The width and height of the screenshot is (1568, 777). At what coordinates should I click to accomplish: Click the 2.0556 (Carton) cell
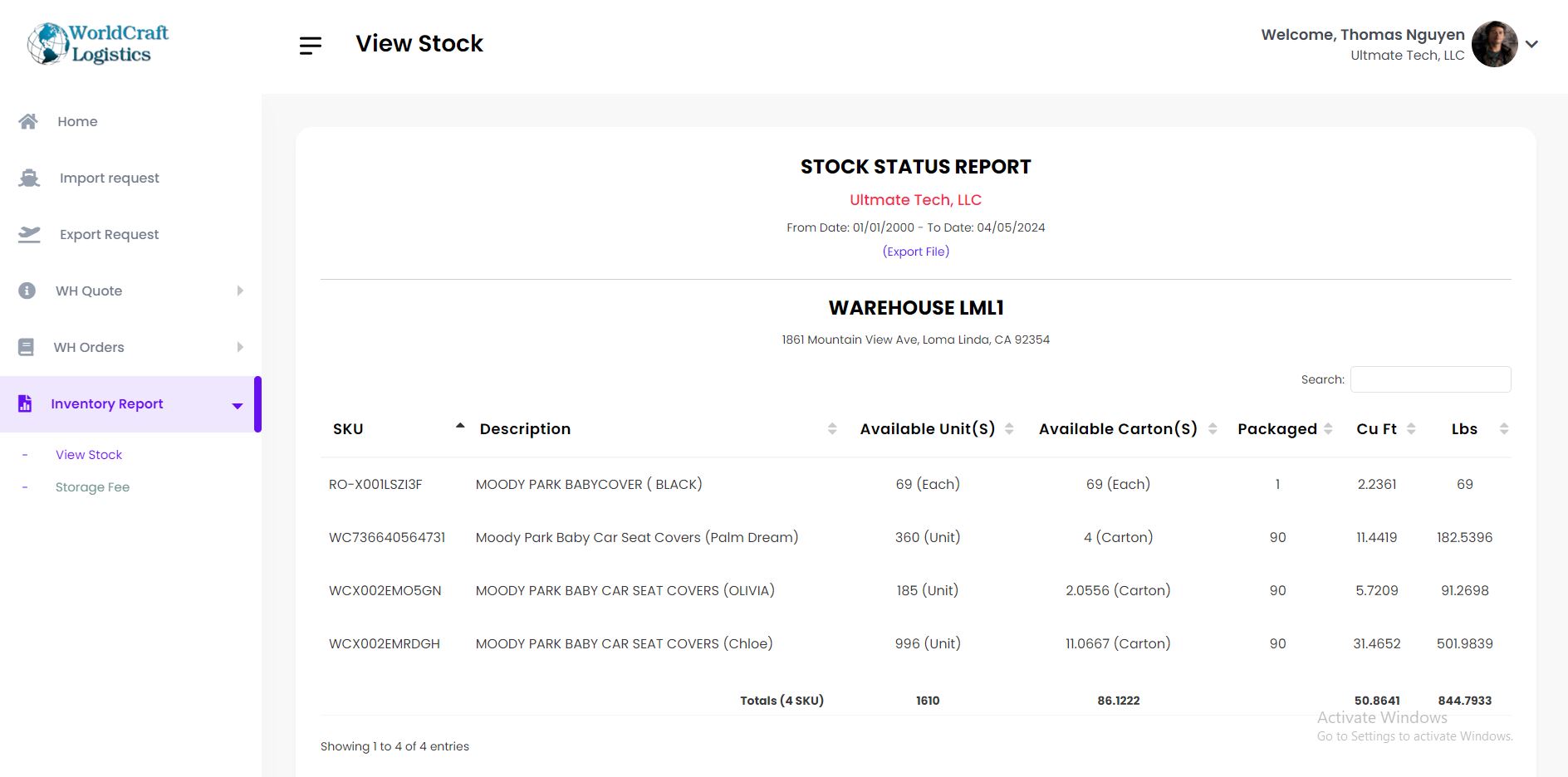click(1118, 590)
